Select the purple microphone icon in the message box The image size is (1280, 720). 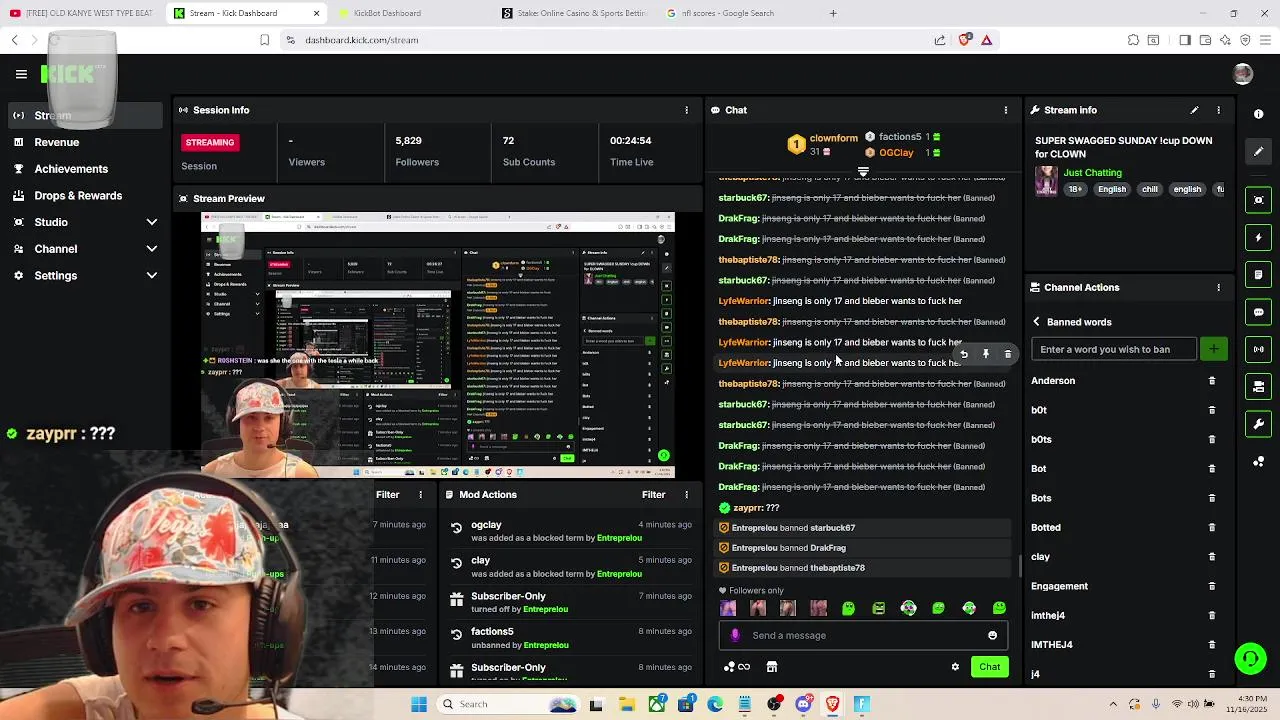point(736,635)
